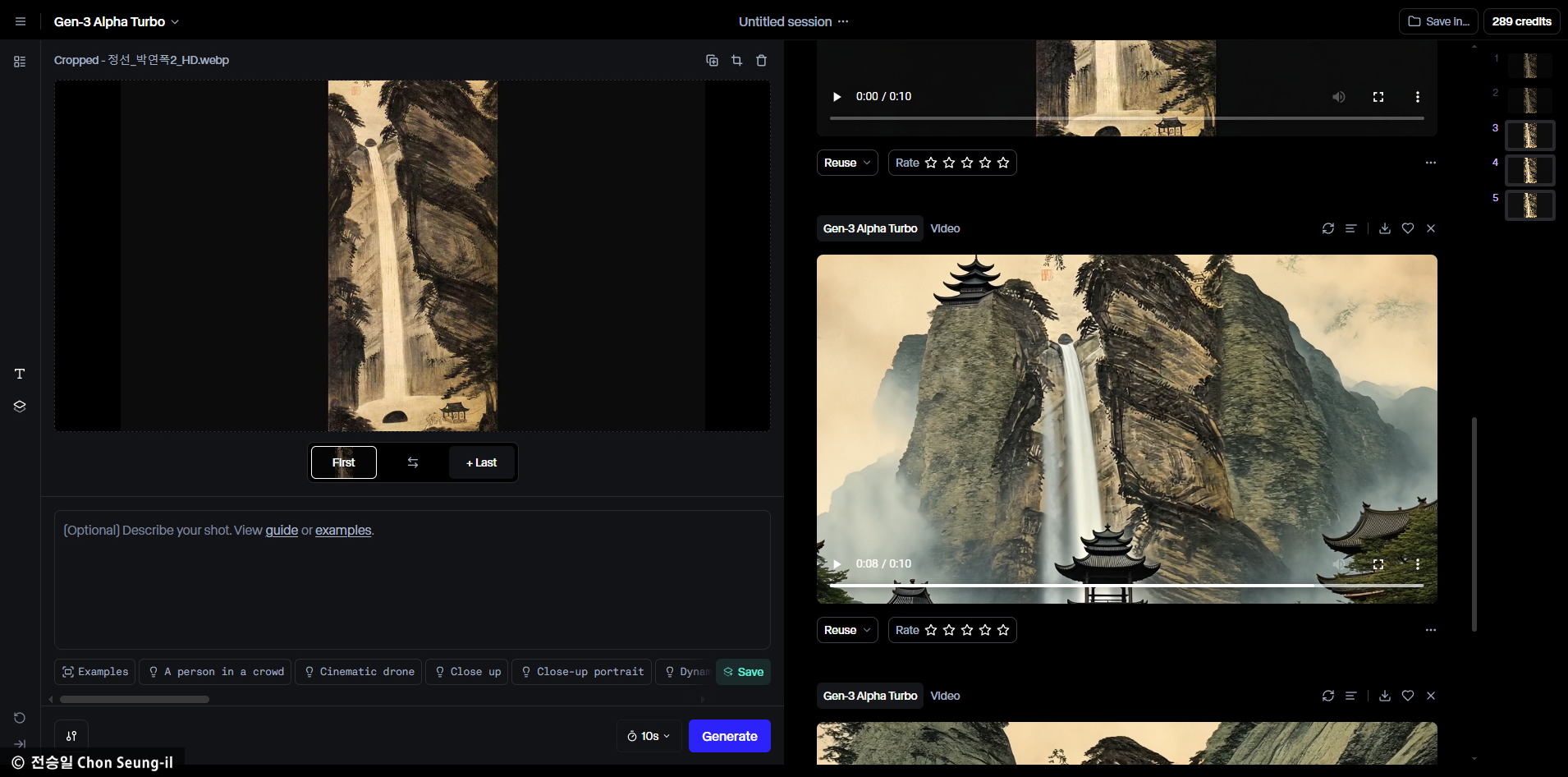The width and height of the screenshot is (1568, 777).
Task: Pick the 'Close-up portrait' suggestion
Action: (x=582, y=672)
